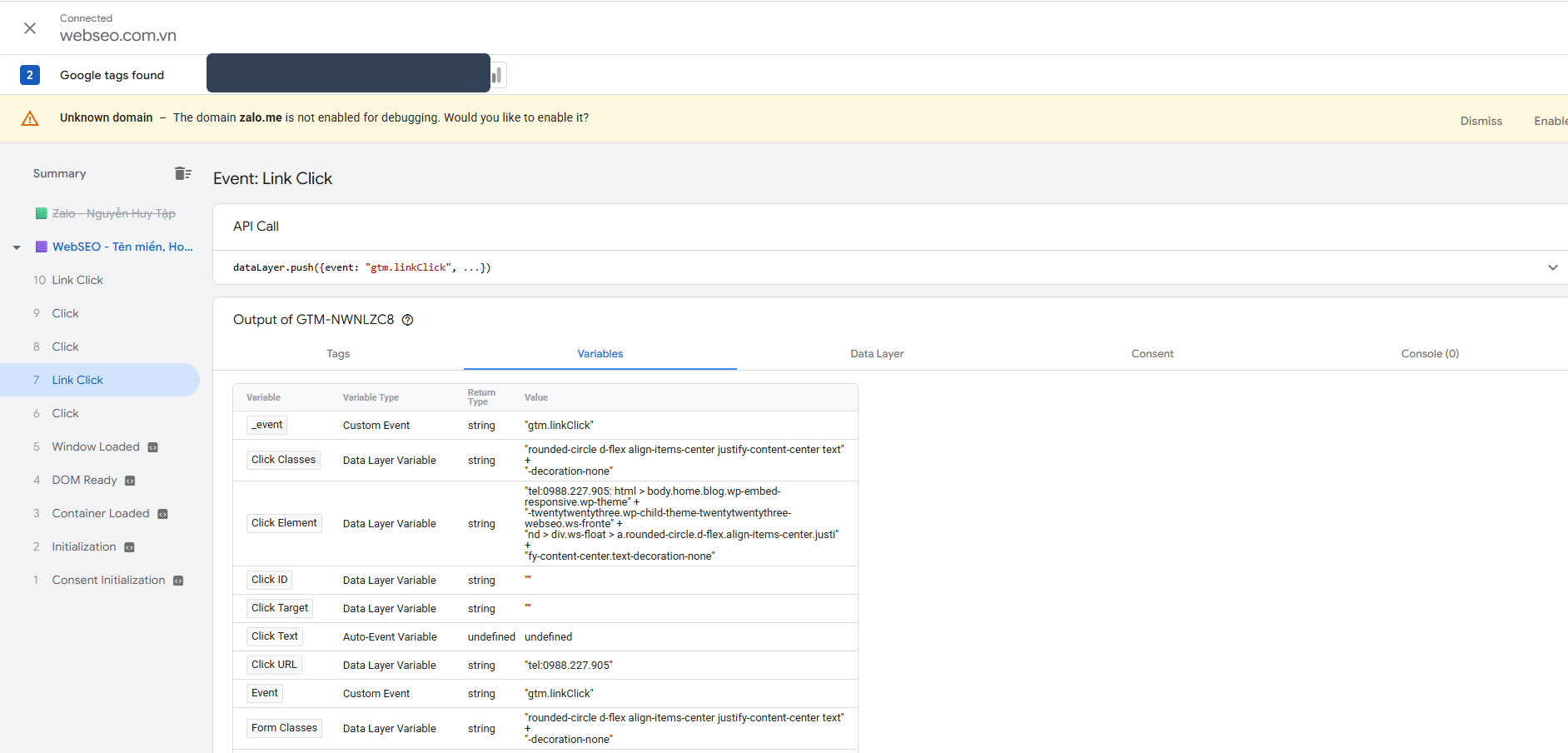Collapse the WebSEO page event tree

point(17,247)
